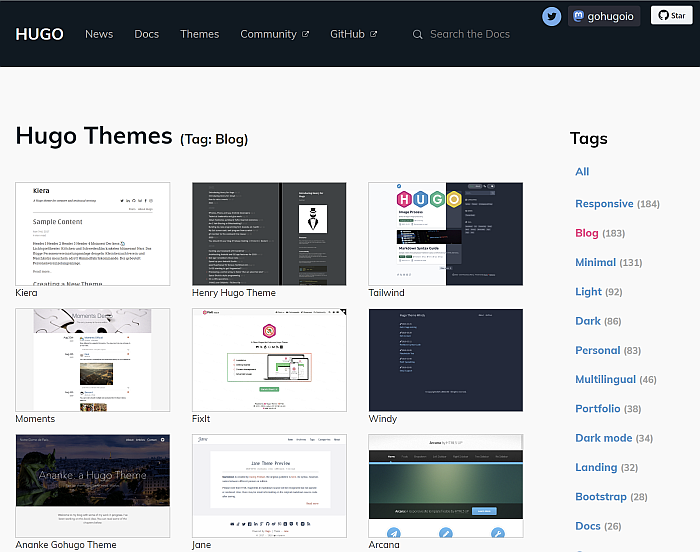Open the Arcana theme thumbnail
The width and height of the screenshot is (700, 552).
(446, 486)
